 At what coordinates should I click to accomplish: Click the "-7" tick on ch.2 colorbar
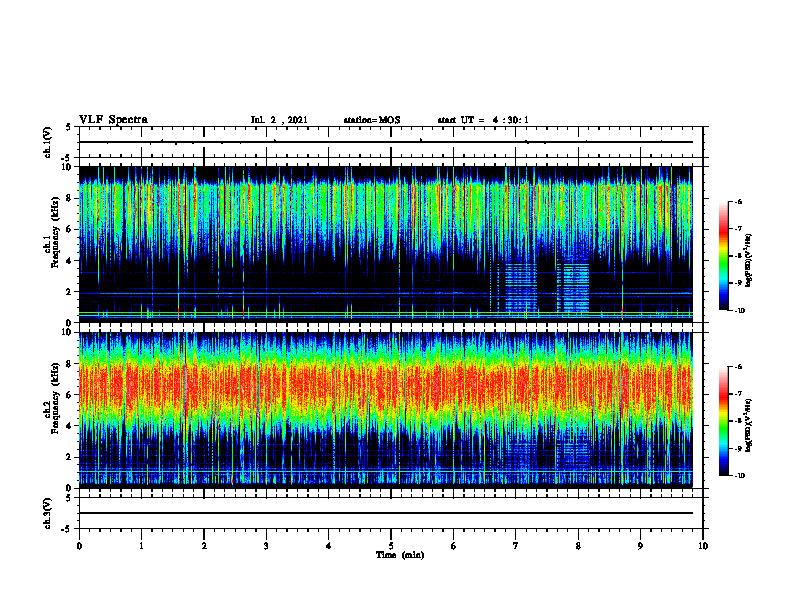(x=738, y=394)
